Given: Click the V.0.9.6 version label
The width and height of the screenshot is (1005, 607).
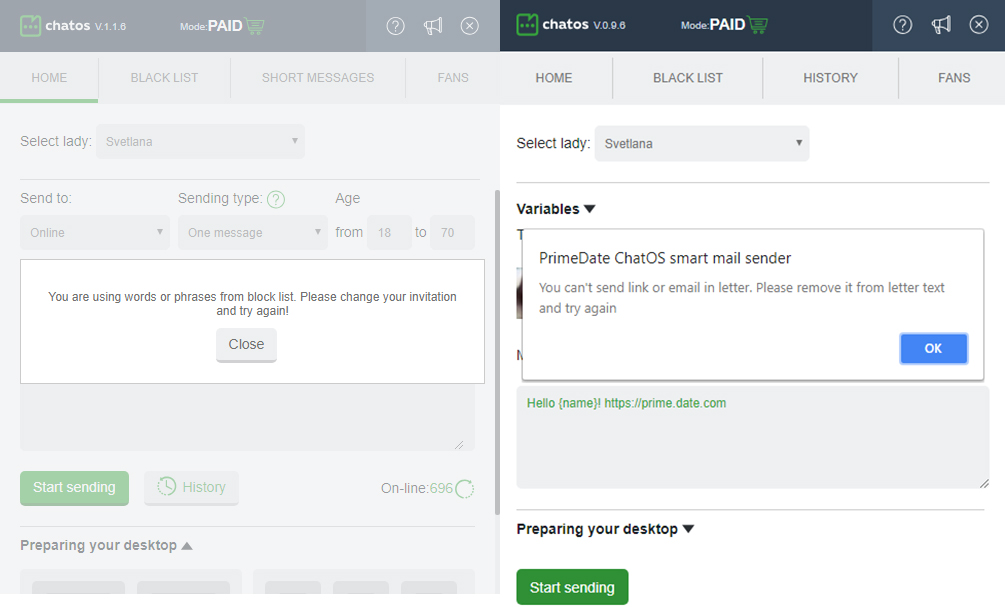Looking at the screenshot, I should [609, 26].
